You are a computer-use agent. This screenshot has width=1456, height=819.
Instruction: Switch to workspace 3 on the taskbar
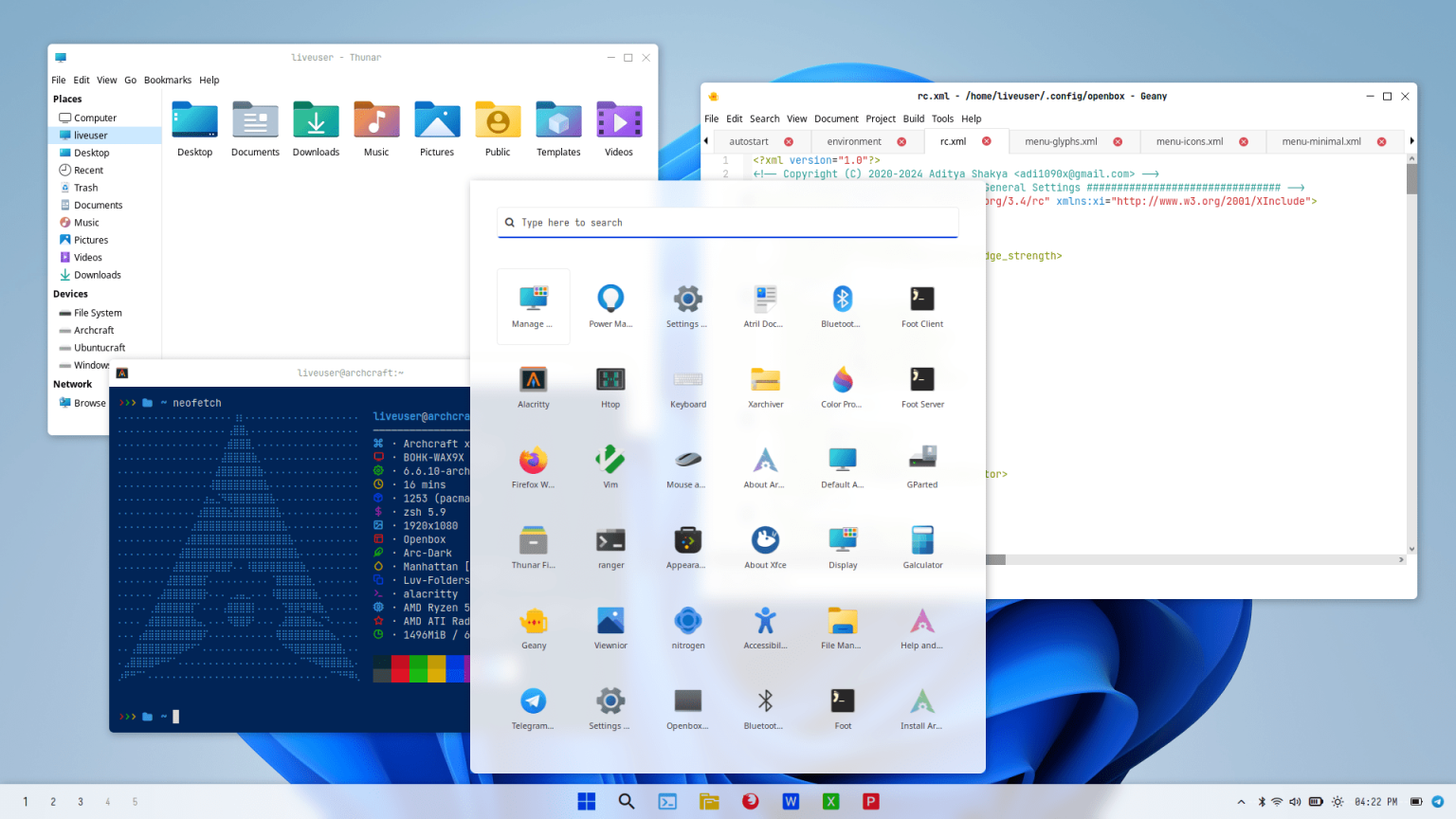tap(80, 801)
